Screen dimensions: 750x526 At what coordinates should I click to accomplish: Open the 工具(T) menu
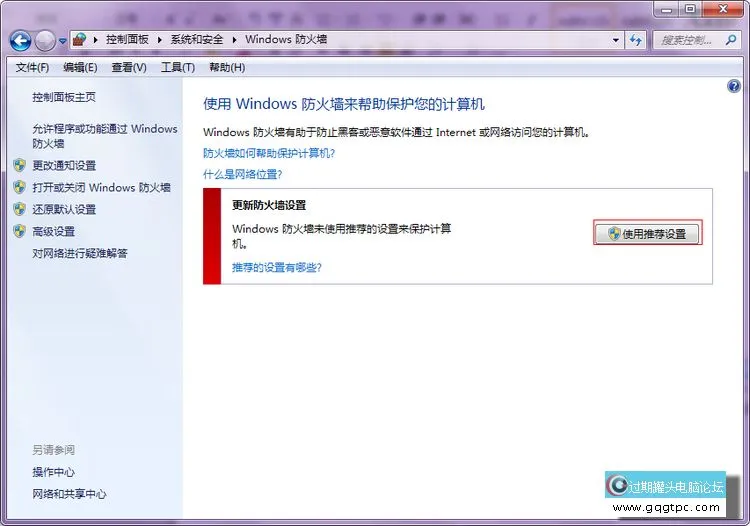[x=178, y=67]
